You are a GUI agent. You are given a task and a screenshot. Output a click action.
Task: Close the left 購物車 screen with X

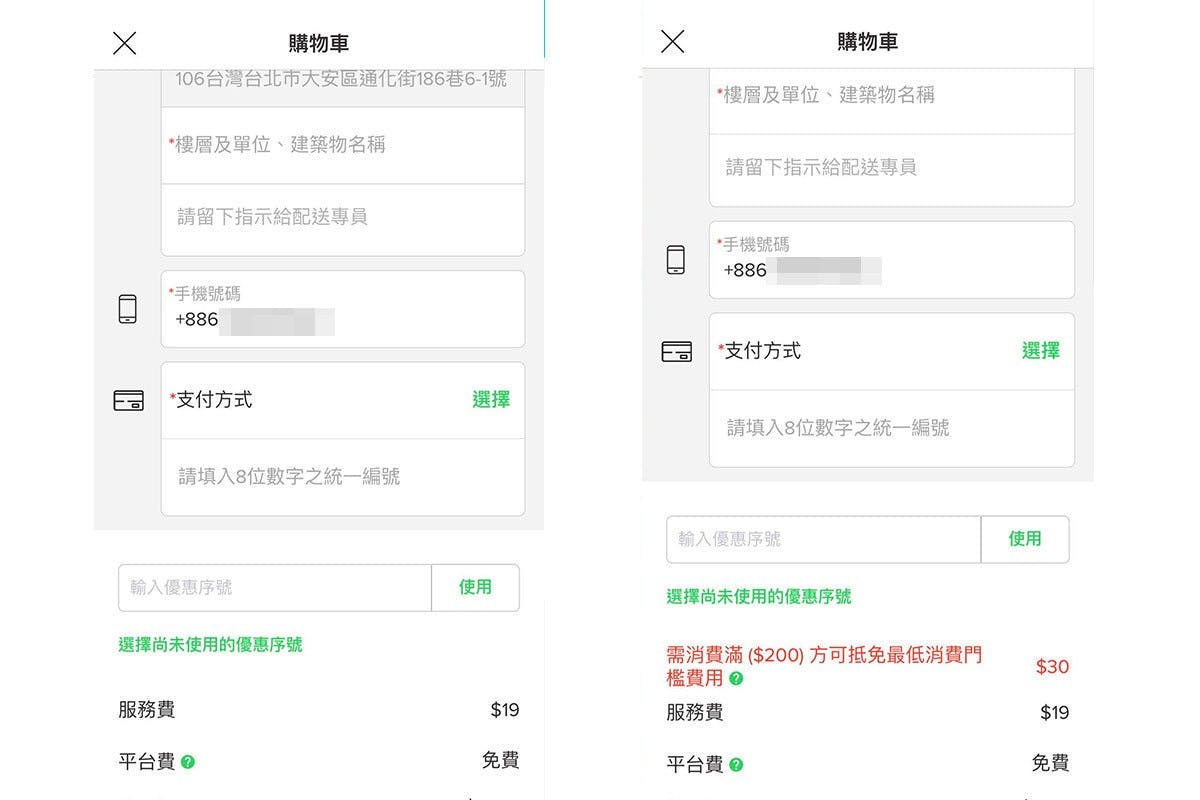(x=124, y=43)
